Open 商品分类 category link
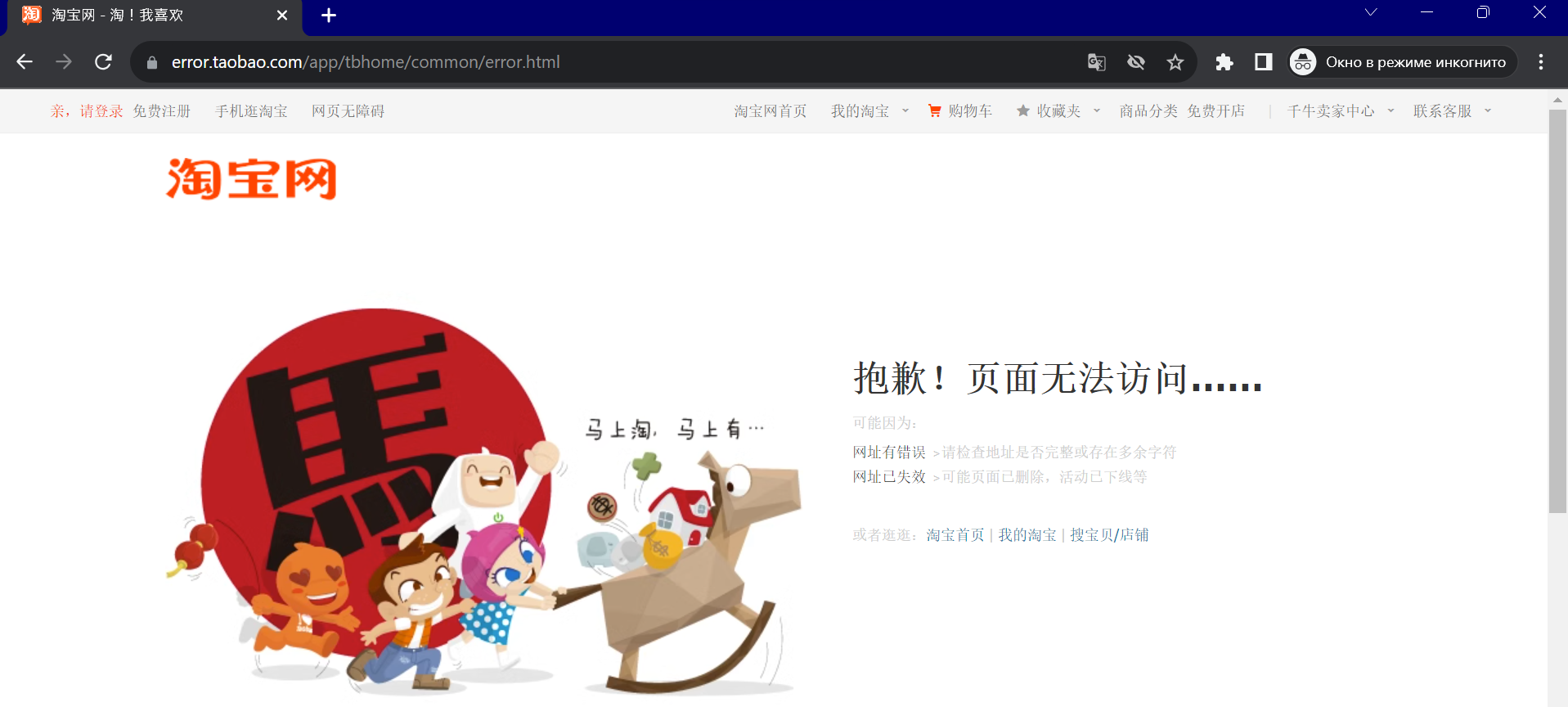This screenshot has width=1568, height=707. 1148,111
